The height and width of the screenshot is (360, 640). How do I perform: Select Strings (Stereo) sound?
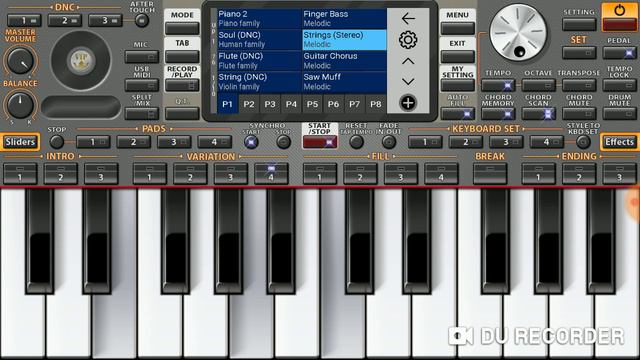(x=344, y=40)
